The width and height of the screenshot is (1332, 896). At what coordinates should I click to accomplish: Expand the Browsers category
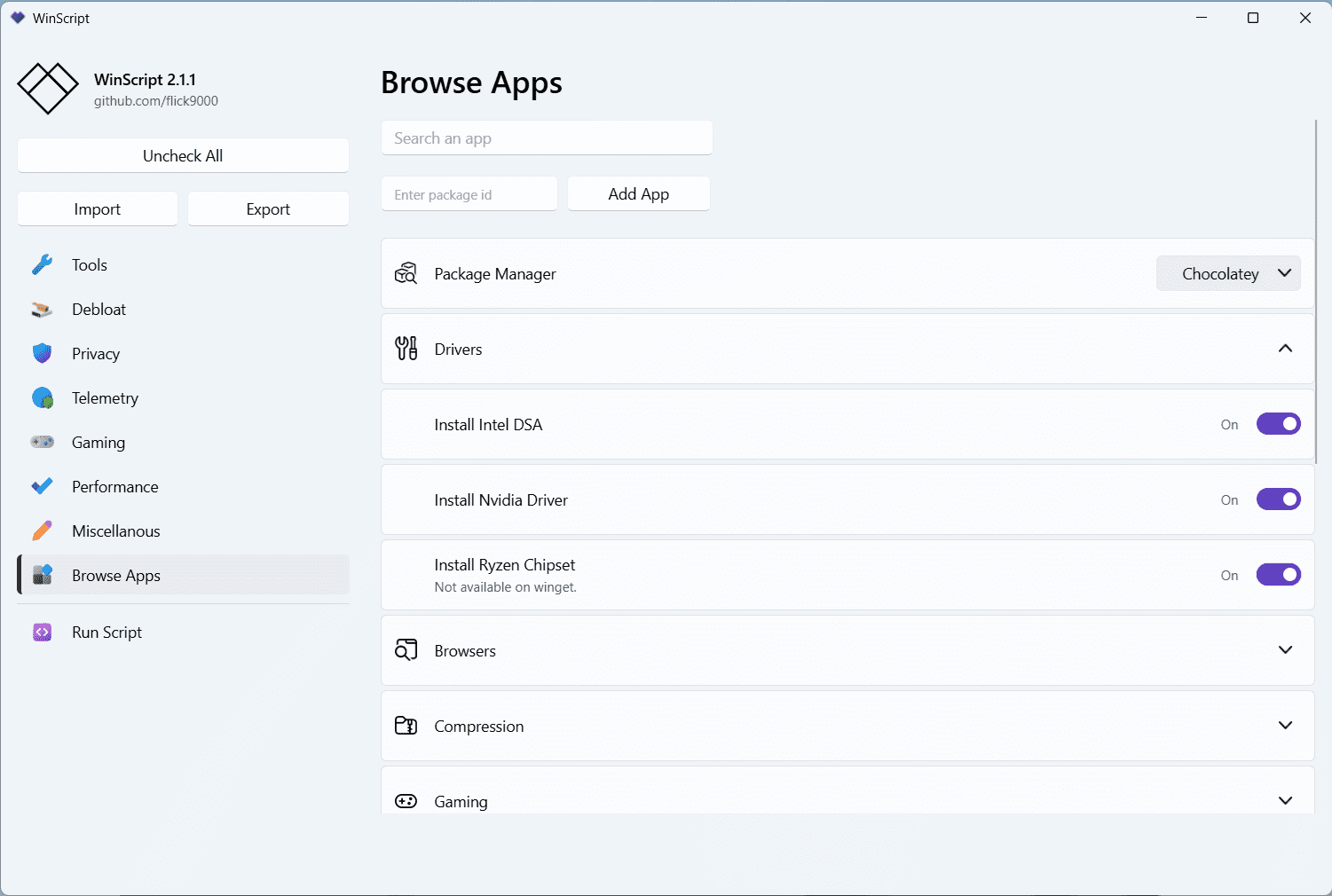(1285, 650)
